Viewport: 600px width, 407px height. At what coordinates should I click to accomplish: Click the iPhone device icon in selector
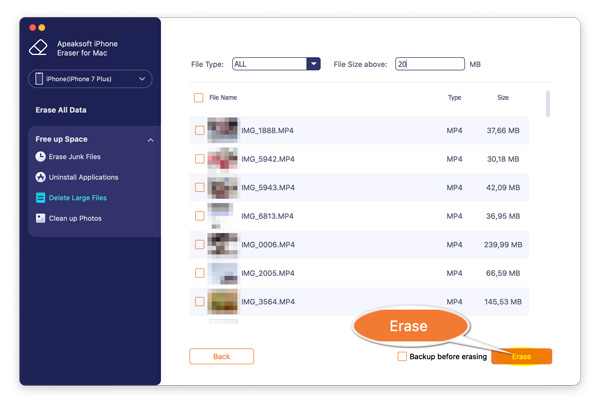tap(39, 79)
